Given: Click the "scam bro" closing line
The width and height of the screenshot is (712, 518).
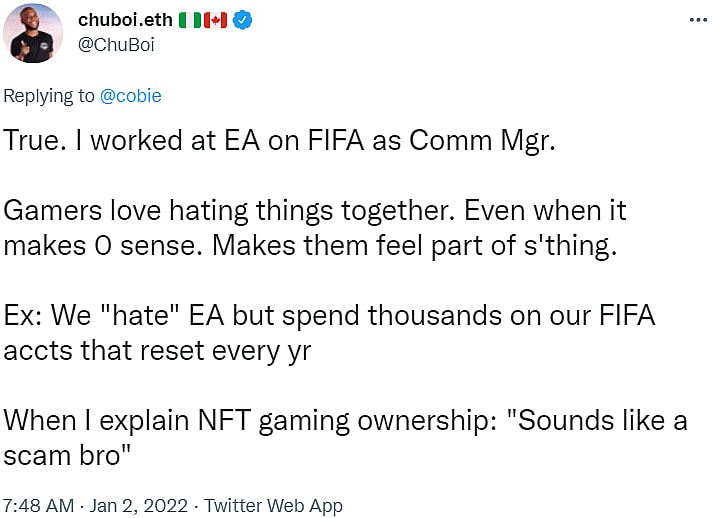Looking at the screenshot, I should click(x=81, y=454).
